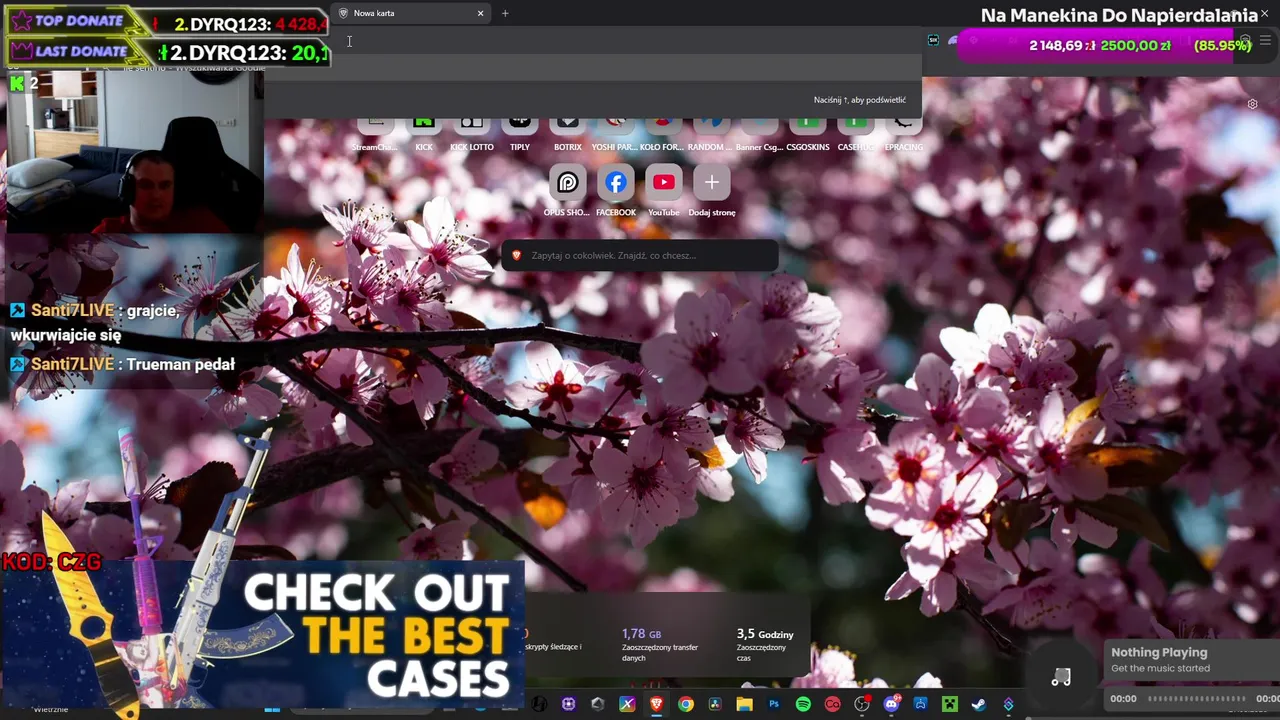The width and height of the screenshot is (1280, 720).
Task: Launch Minecraft from the taskbar
Action: [950, 704]
